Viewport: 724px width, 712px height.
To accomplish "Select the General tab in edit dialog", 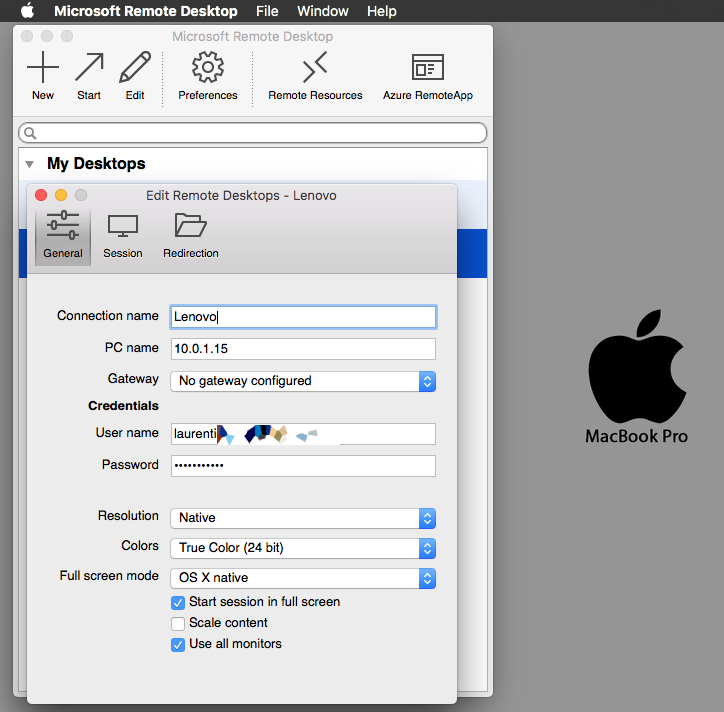I will (63, 237).
